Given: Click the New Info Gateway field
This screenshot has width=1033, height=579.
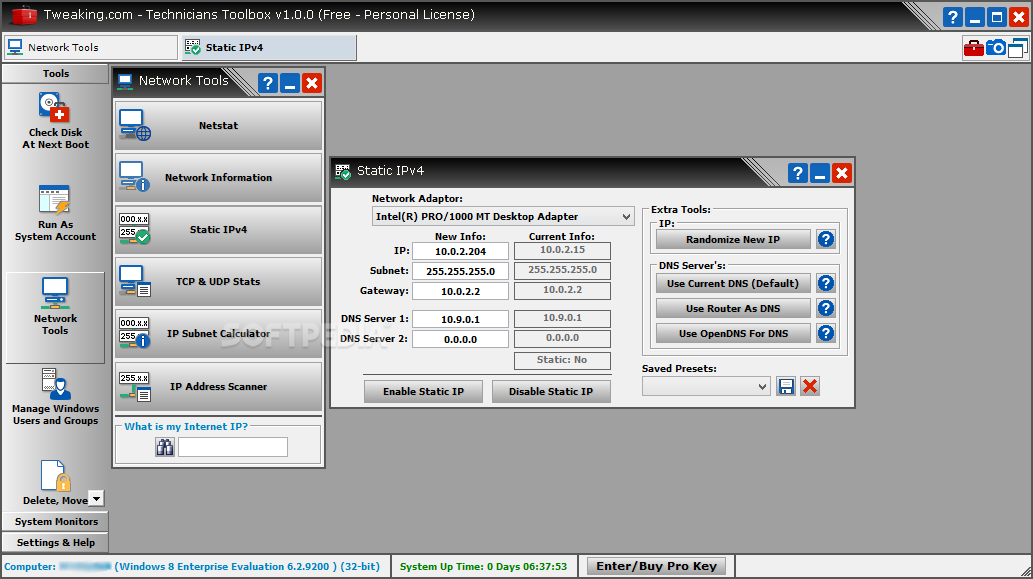Looking at the screenshot, I should click(x=461, y=291).
